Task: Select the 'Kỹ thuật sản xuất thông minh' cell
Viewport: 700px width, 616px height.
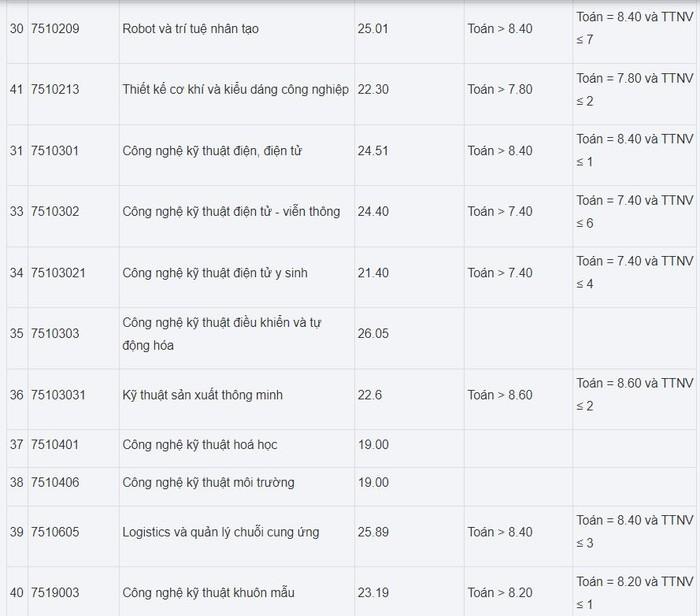Action: pos(202,395)
